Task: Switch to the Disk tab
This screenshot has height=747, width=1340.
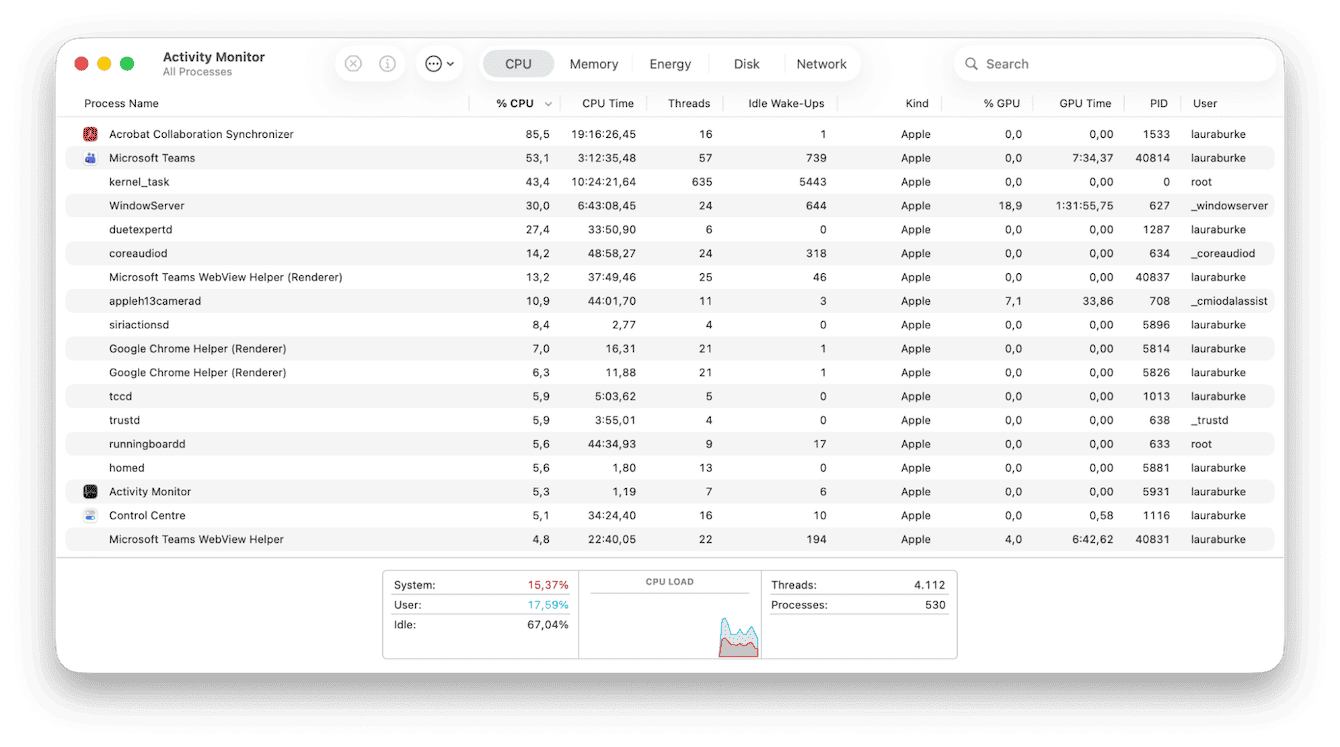Action: pyautogui.click(x=747, y=64)
